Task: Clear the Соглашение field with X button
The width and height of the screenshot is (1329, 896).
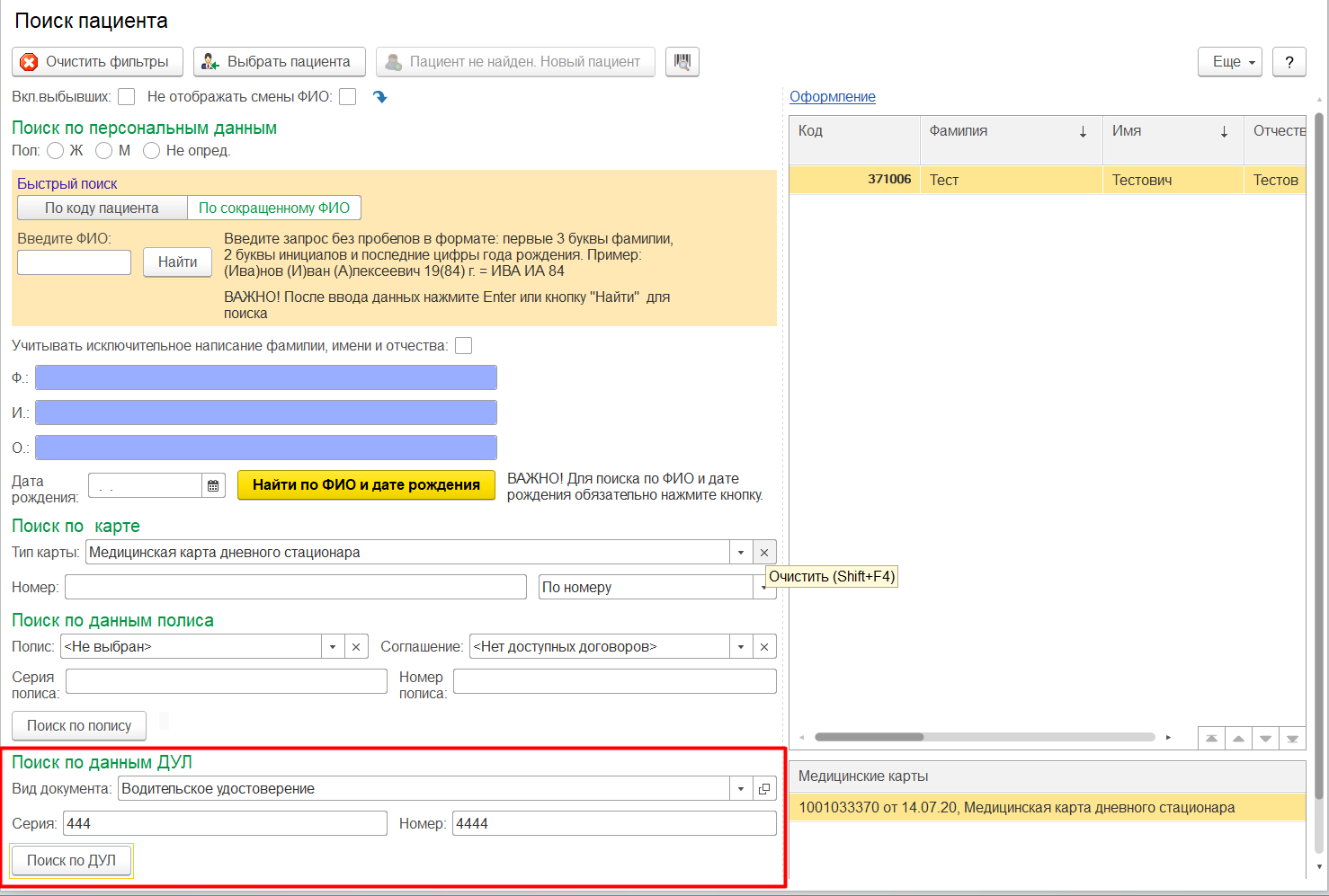Action: [x=764, y=647]
